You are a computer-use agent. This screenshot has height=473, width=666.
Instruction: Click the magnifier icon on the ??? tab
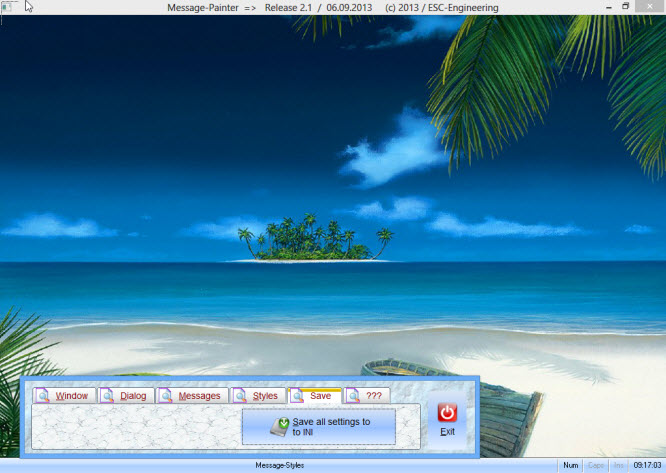(x=354, y=396)
